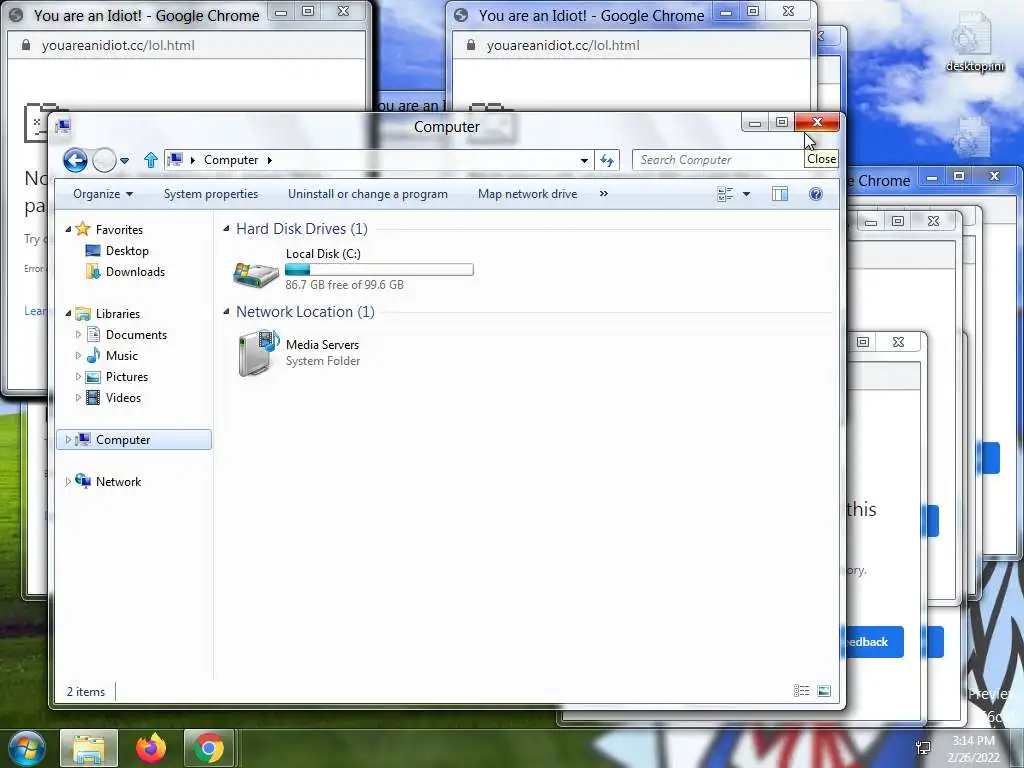Click Computer window title bar icon

(63, 126)
